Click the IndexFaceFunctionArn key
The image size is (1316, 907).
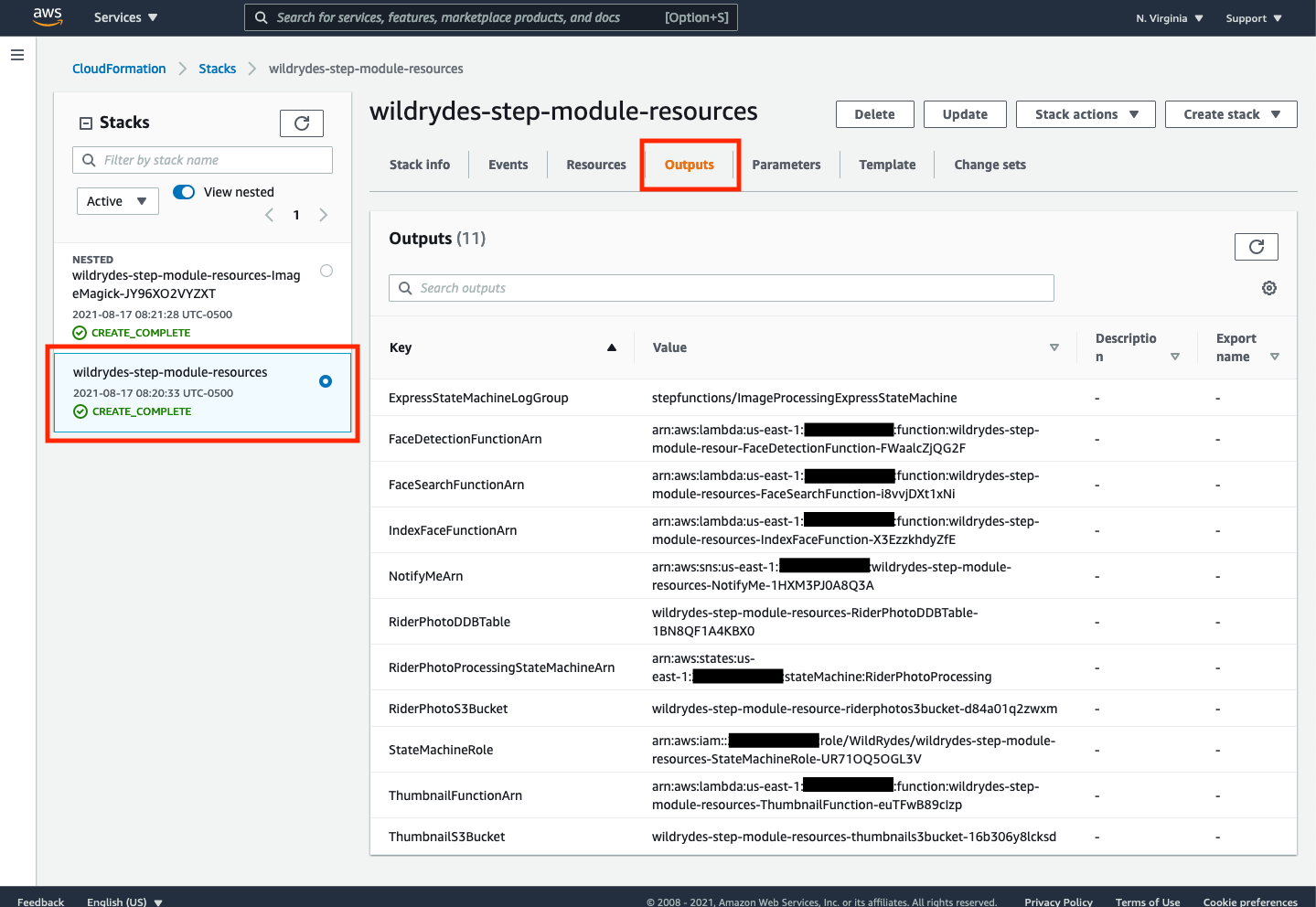(453, 530)
